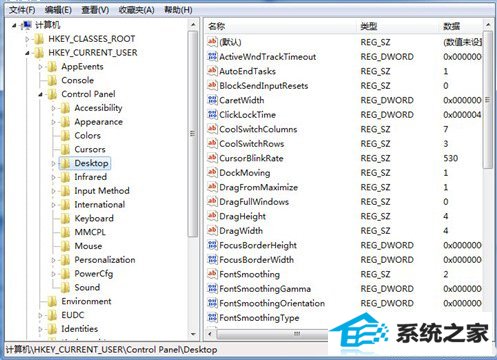Expand the AppEvents node
Screen dimensions: 497x360
[x=40, y=67]
